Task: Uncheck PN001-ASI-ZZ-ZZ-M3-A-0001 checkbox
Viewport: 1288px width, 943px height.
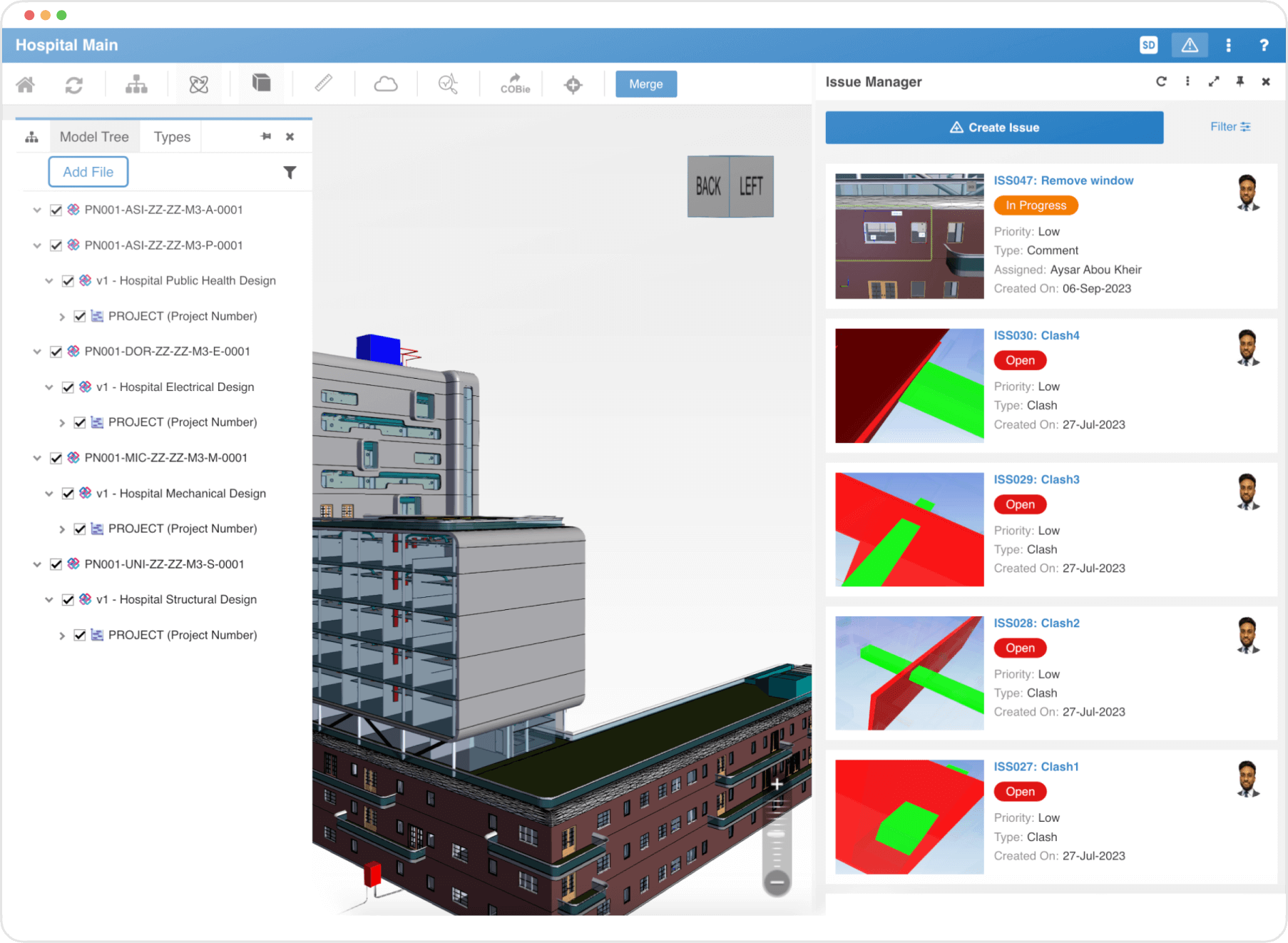Action: point(56,210)
